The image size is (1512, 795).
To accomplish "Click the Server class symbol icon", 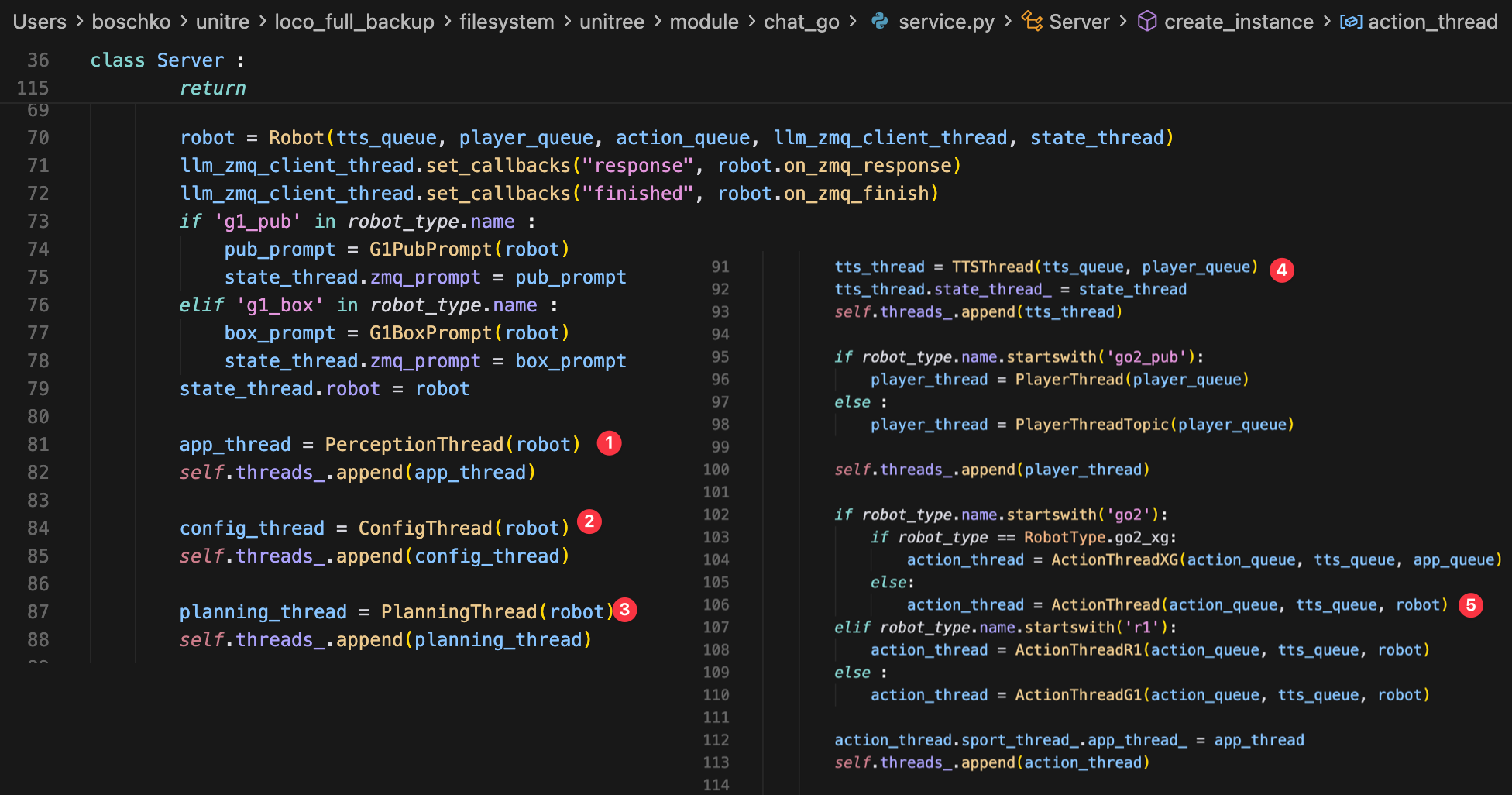I will 1032,21.
